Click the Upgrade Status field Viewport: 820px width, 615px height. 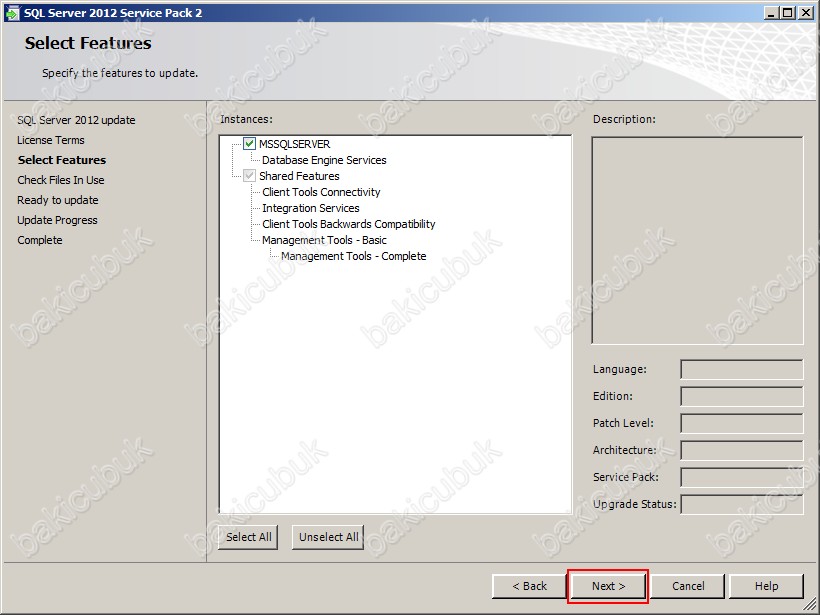tap(742, 505)
